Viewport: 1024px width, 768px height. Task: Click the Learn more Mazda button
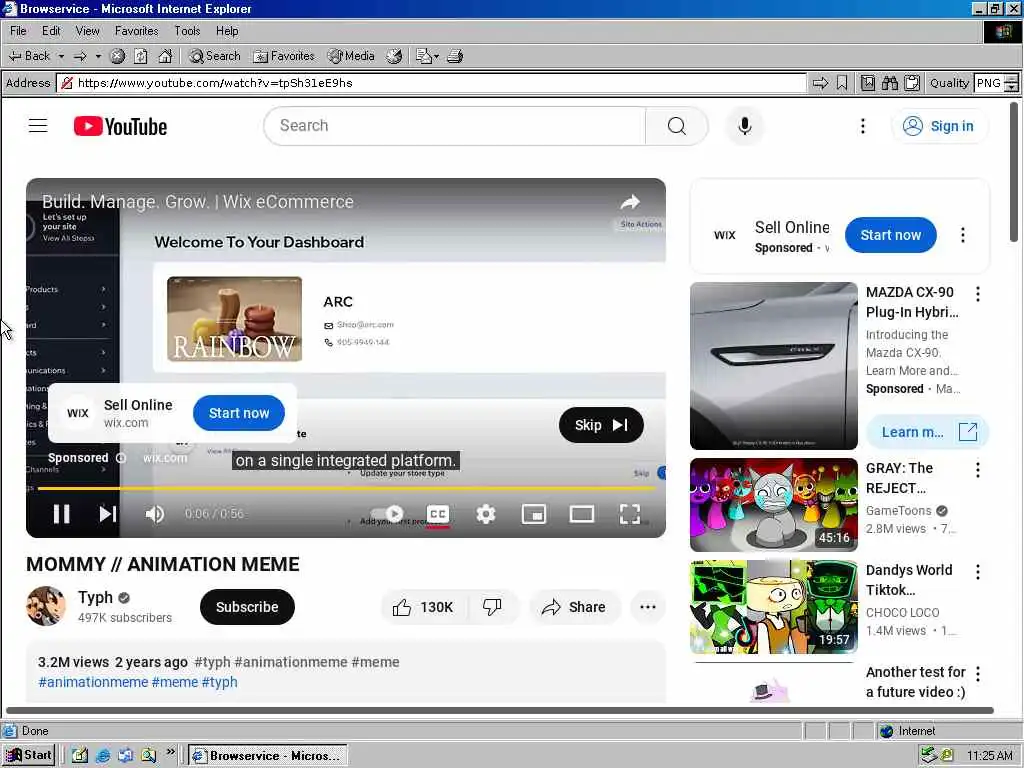coord(927,432)
